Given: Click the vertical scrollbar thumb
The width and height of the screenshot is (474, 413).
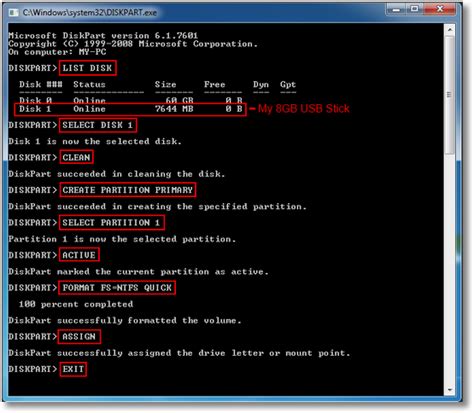Looking at the screenshot, I should 450,95.
